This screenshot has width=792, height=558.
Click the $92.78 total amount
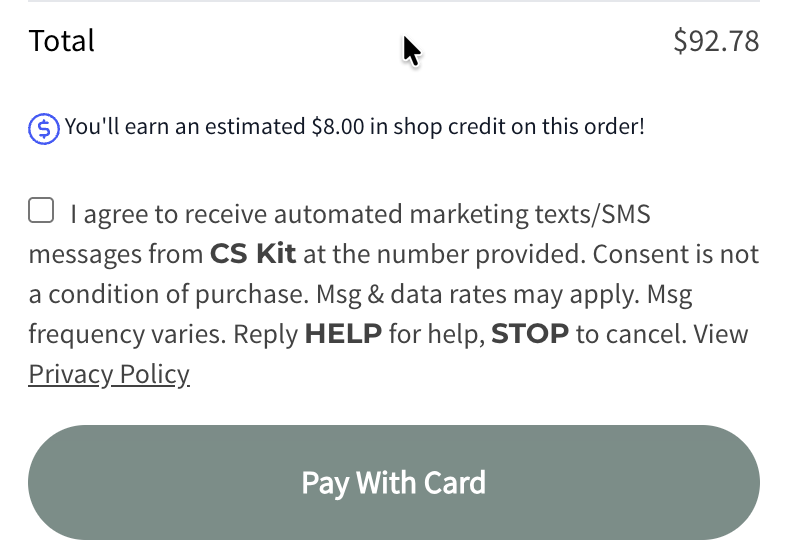716,41
